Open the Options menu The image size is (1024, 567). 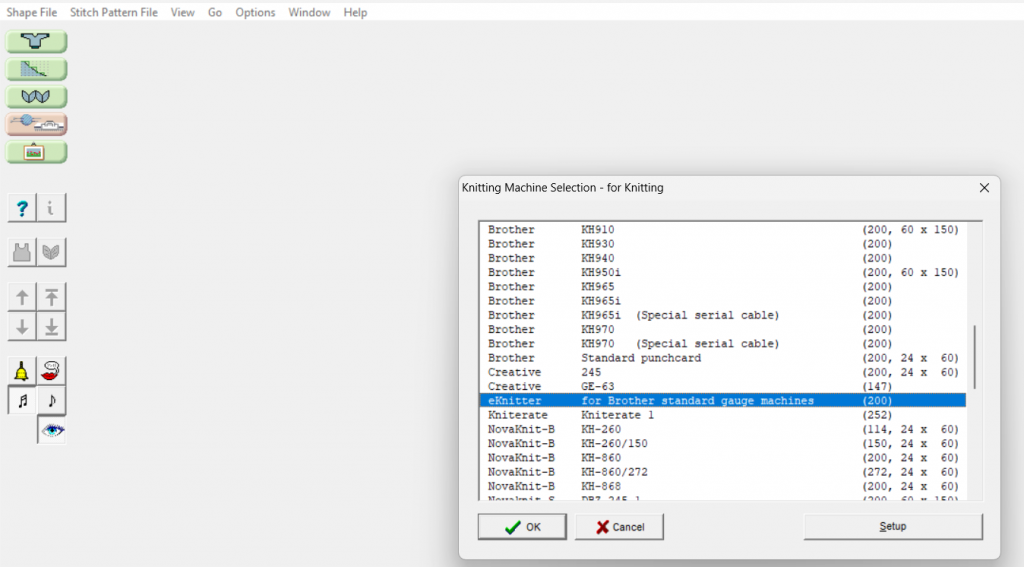[255, 12]
